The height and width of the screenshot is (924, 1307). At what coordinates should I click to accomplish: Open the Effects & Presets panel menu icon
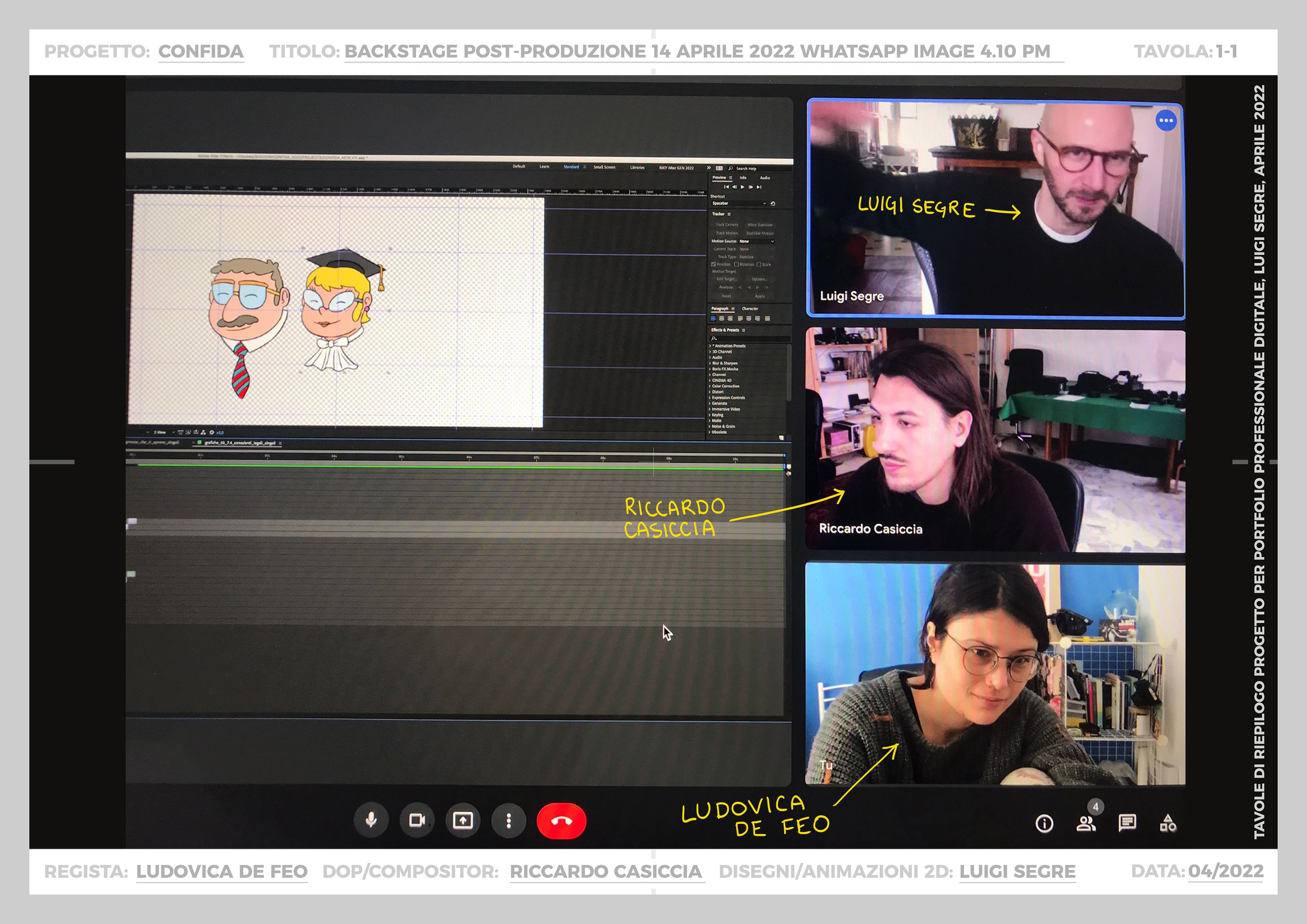(x=744, y=330)
